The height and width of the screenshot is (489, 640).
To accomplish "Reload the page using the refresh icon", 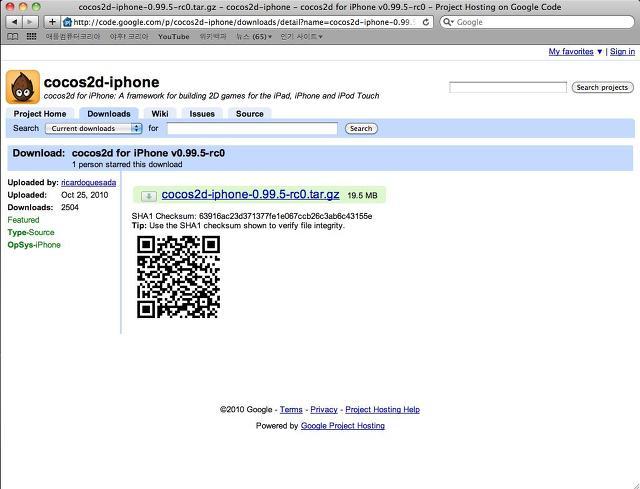I will click(426, 22).
